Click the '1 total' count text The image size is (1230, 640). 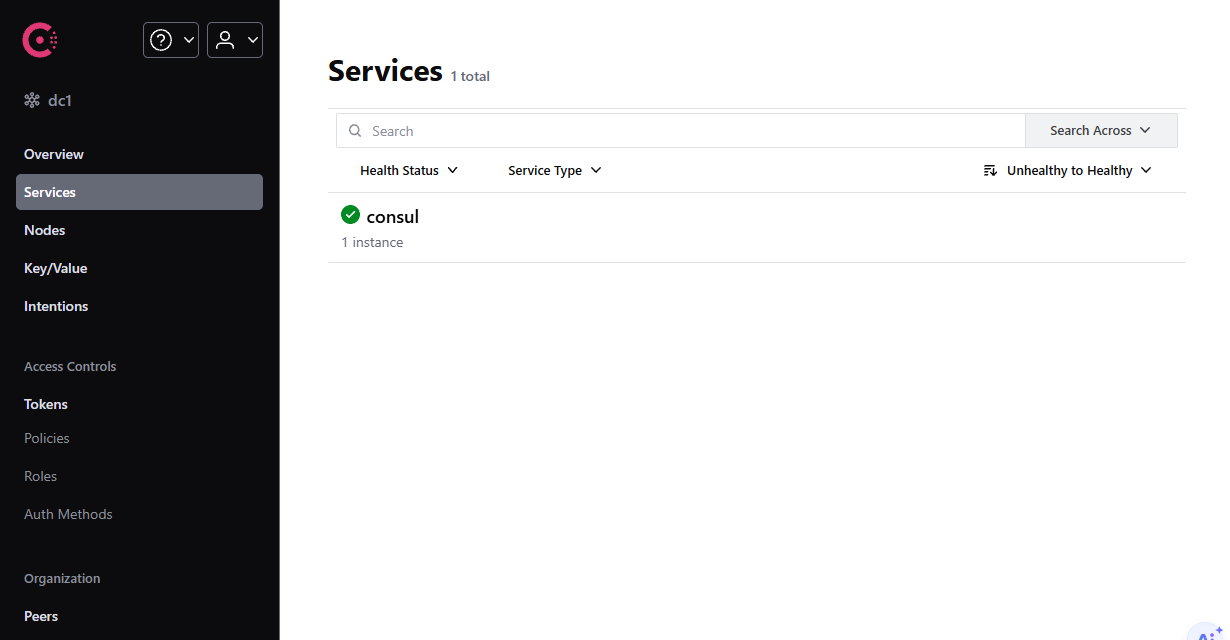pos(470,76)
